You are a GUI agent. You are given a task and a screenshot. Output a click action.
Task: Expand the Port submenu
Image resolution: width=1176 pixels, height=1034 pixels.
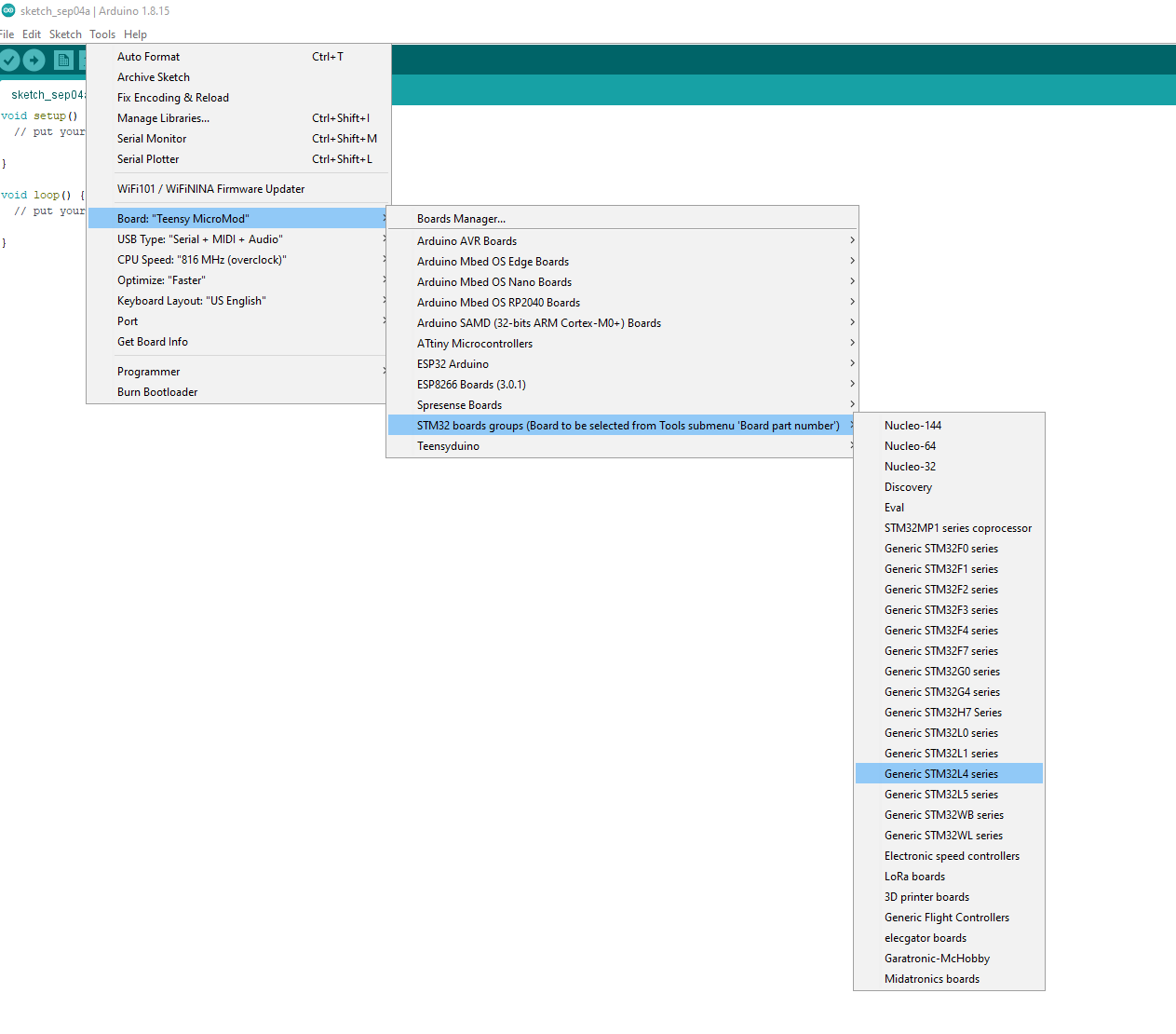point(238,321)
